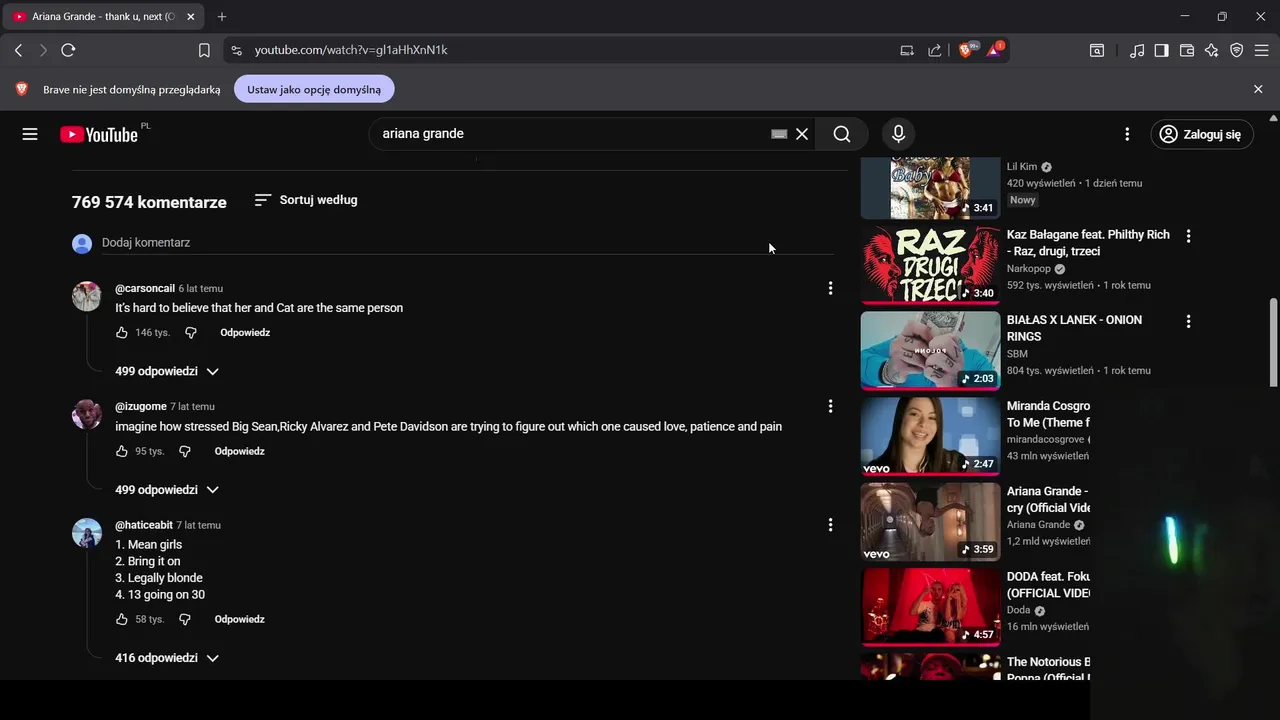
Task: Click the search magnifier button
Action: click(842, 134)
